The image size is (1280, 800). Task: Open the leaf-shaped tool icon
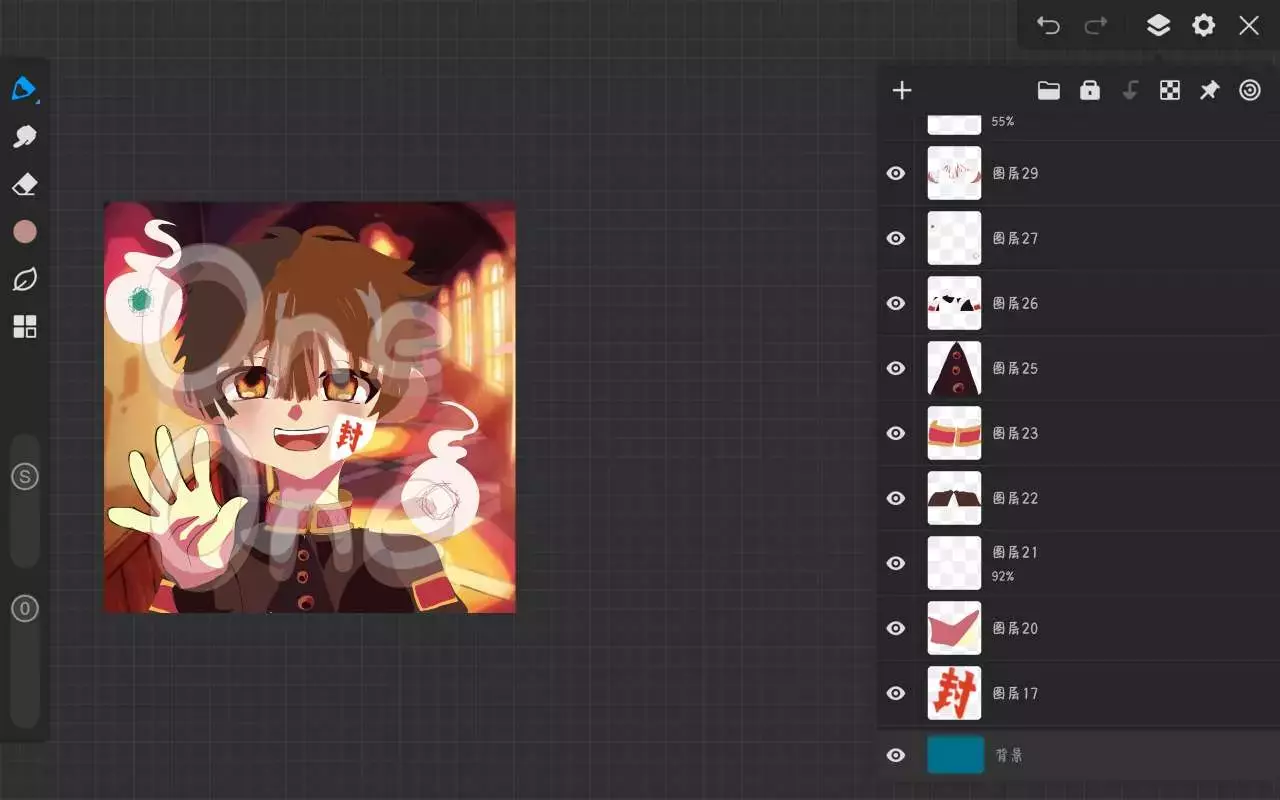pos(24,280)
